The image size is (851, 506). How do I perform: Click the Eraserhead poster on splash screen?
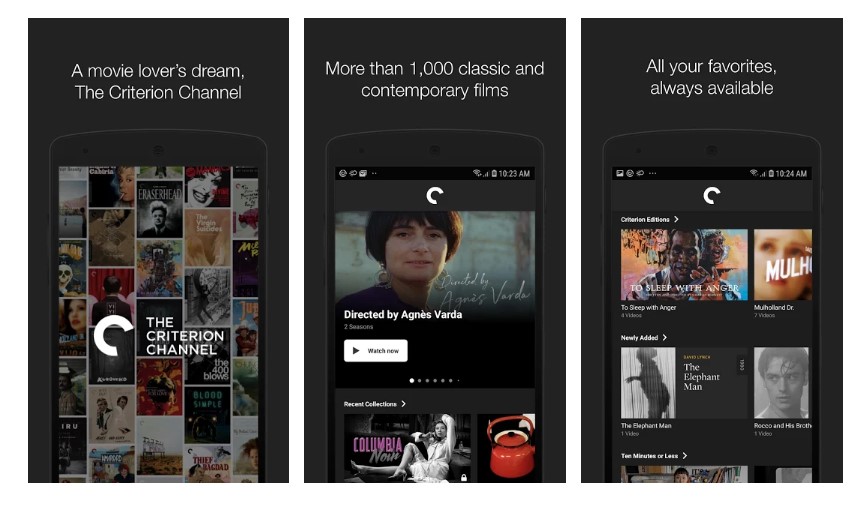coord(160,208)
